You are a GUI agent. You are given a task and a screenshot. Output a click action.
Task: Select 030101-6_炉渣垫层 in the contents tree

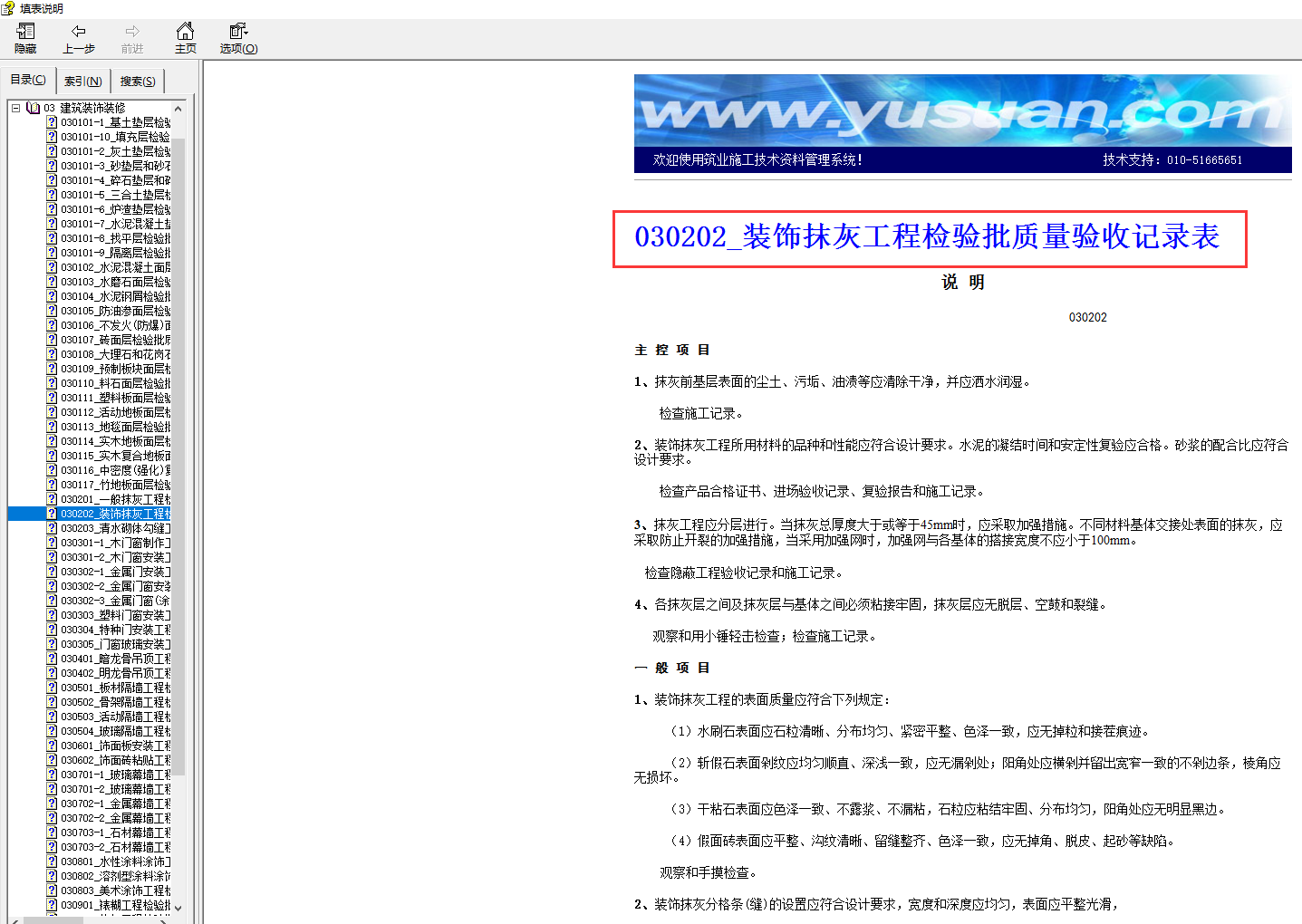click(115, 209)
